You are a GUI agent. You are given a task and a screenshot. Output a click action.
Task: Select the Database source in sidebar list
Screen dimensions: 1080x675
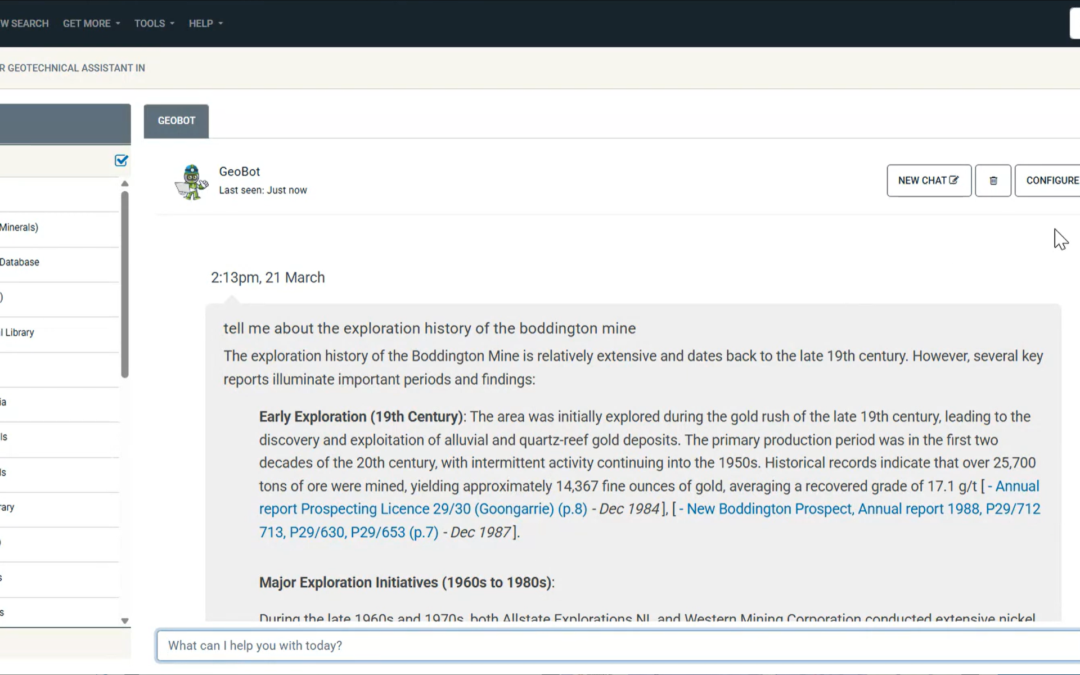click(20, 263)
